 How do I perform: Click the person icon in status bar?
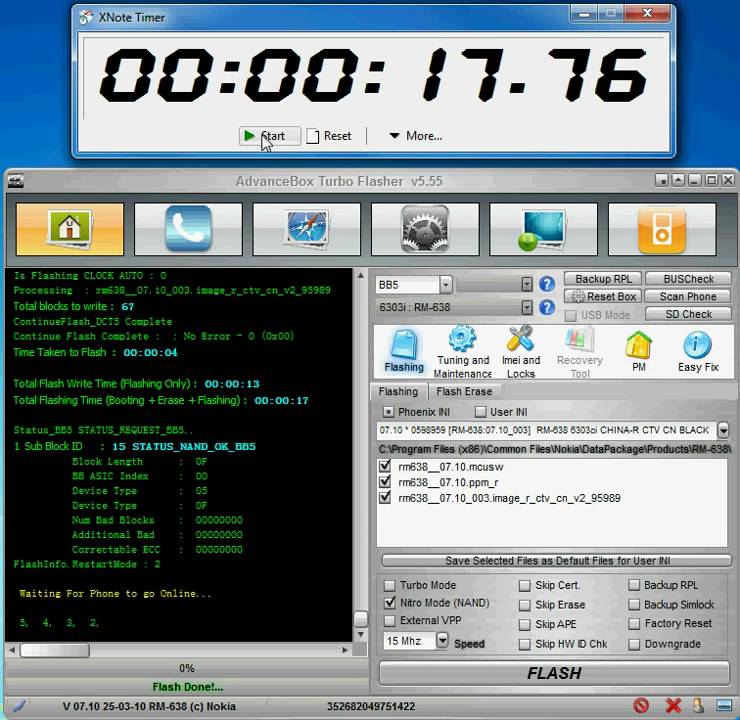coord(698,706)
